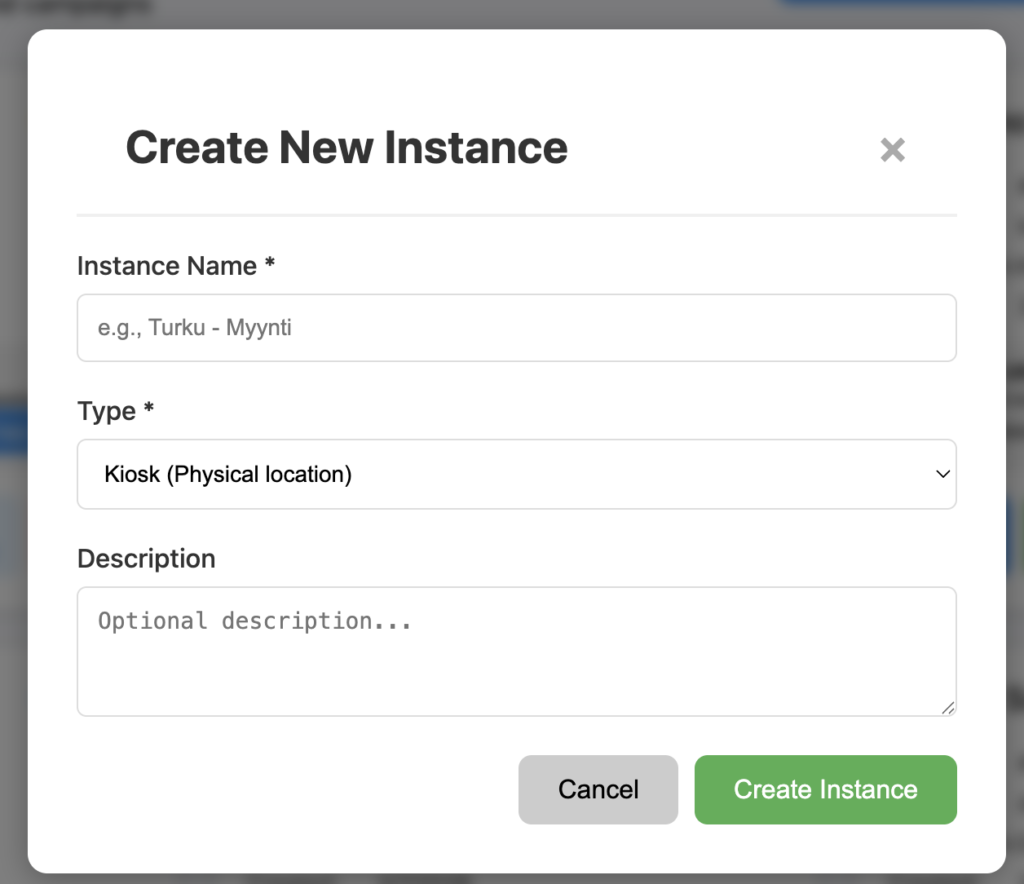
Task: Click the required asterisk beside Type
Action: click(149, 410)
